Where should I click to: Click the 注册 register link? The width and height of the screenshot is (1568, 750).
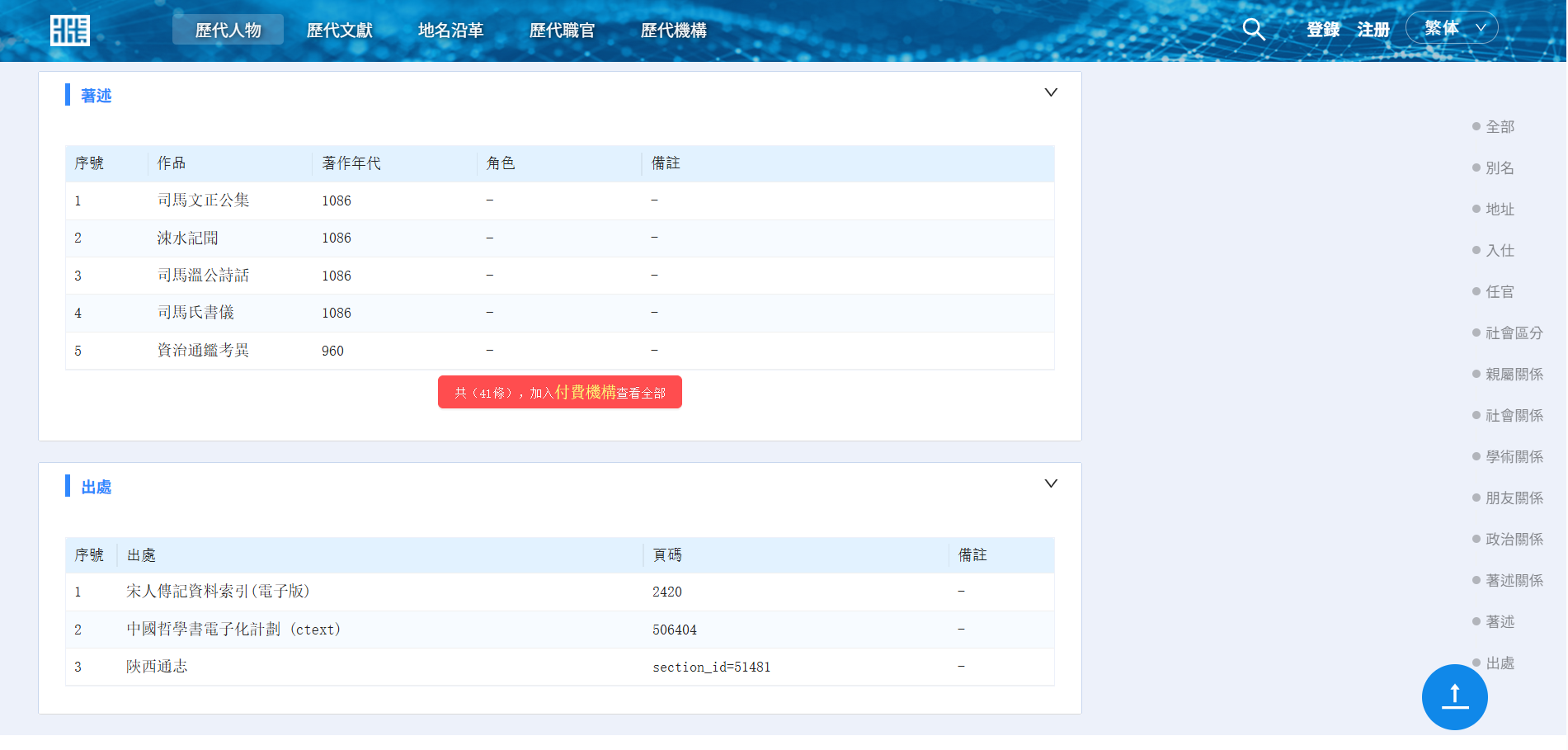[x=1373, y=30]
